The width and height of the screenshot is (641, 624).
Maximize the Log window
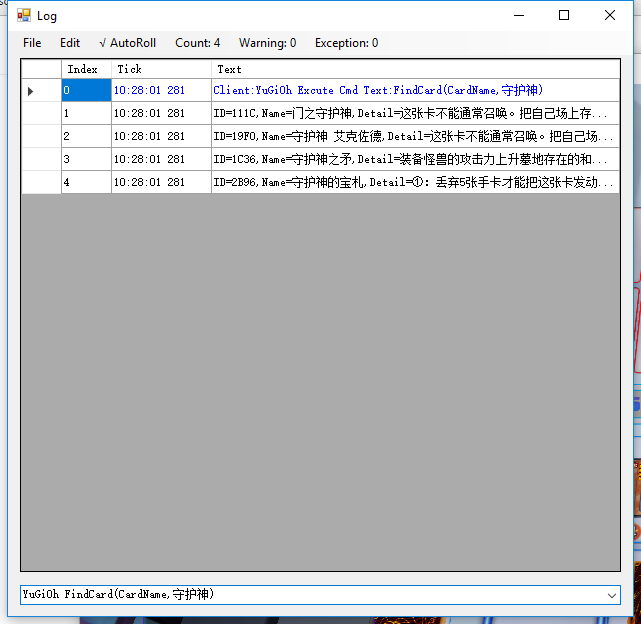coord(564,16)
